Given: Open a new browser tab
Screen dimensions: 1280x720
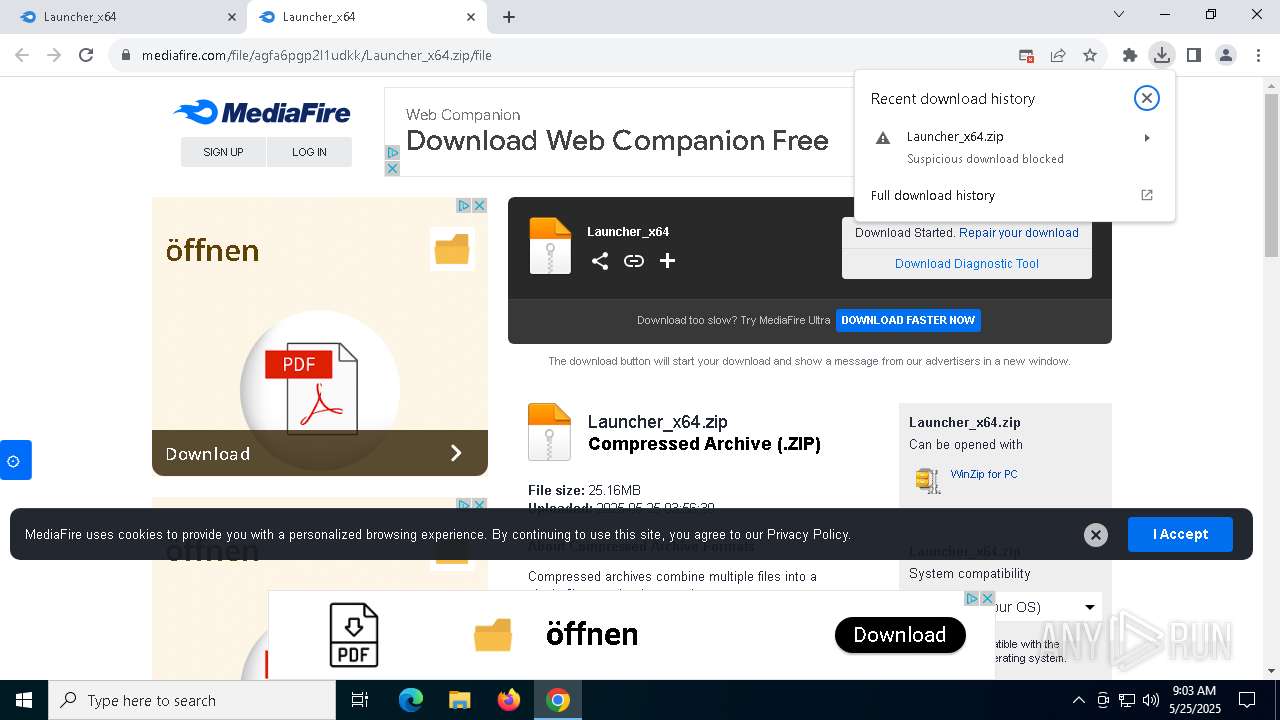Looking at the screenshot, I should tap(509, 17).
